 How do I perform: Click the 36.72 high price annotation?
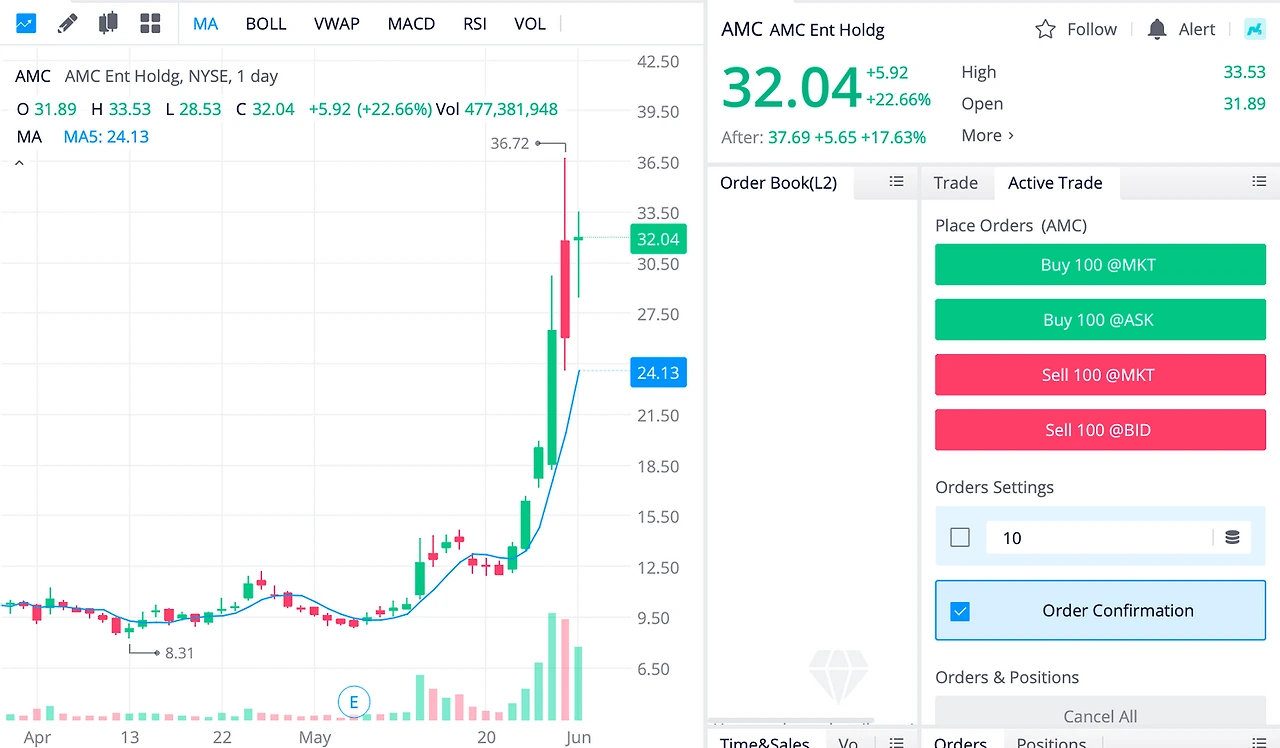pyautogui.click(x=510, y=143)
